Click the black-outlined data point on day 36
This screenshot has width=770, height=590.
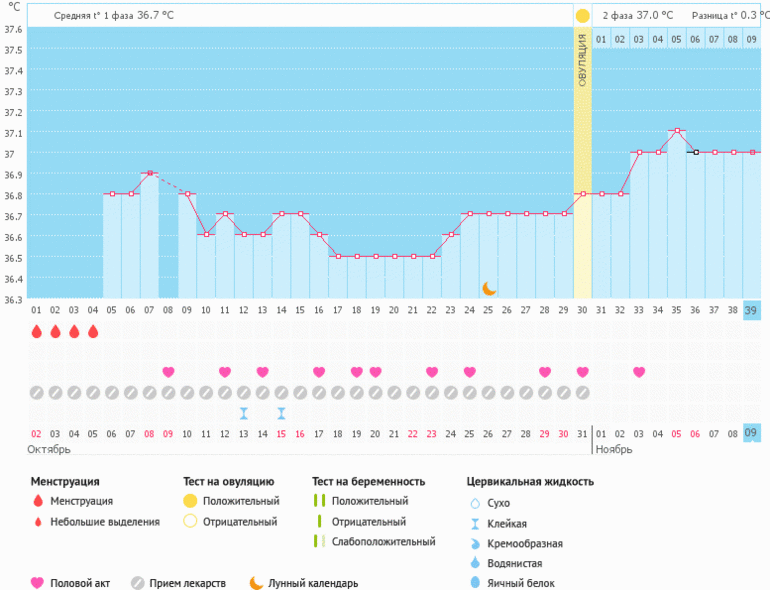696,152
